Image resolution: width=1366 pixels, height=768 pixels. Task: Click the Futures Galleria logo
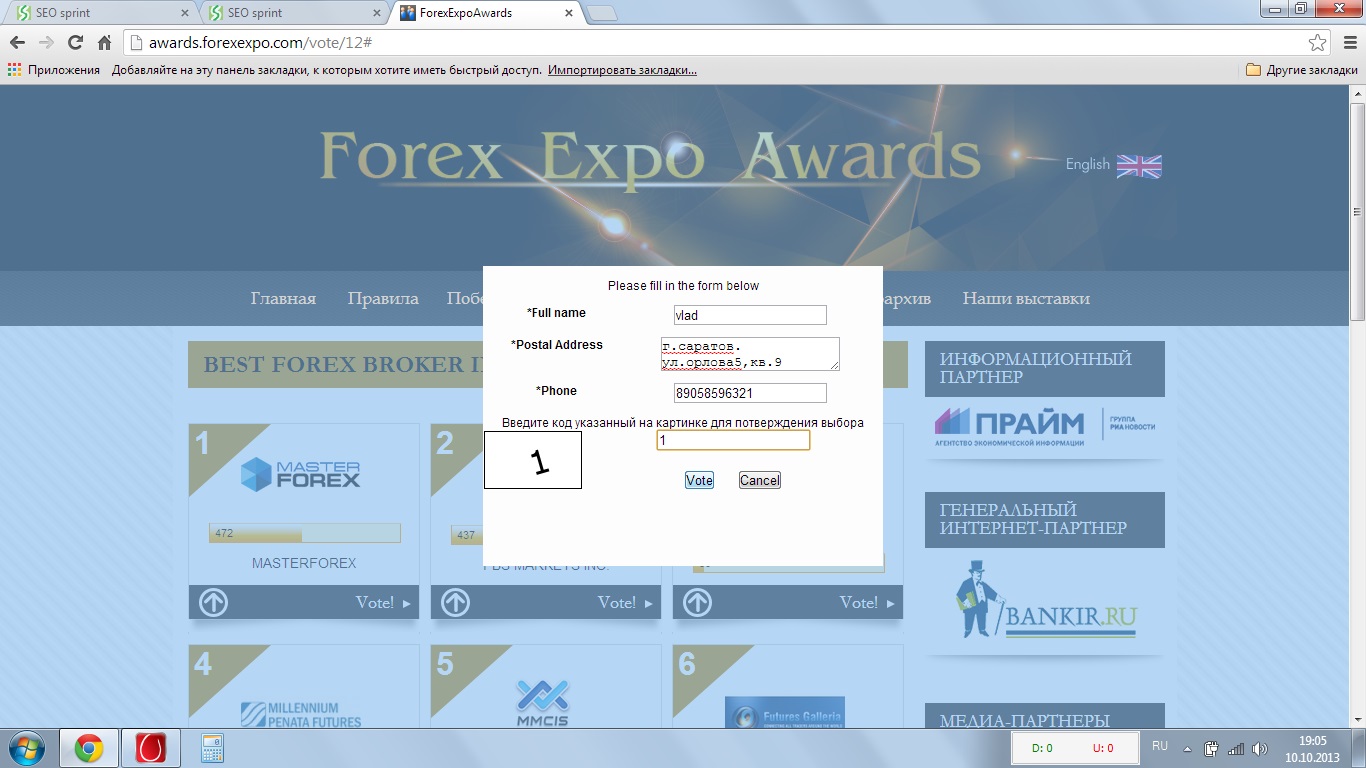click(785, 712)
